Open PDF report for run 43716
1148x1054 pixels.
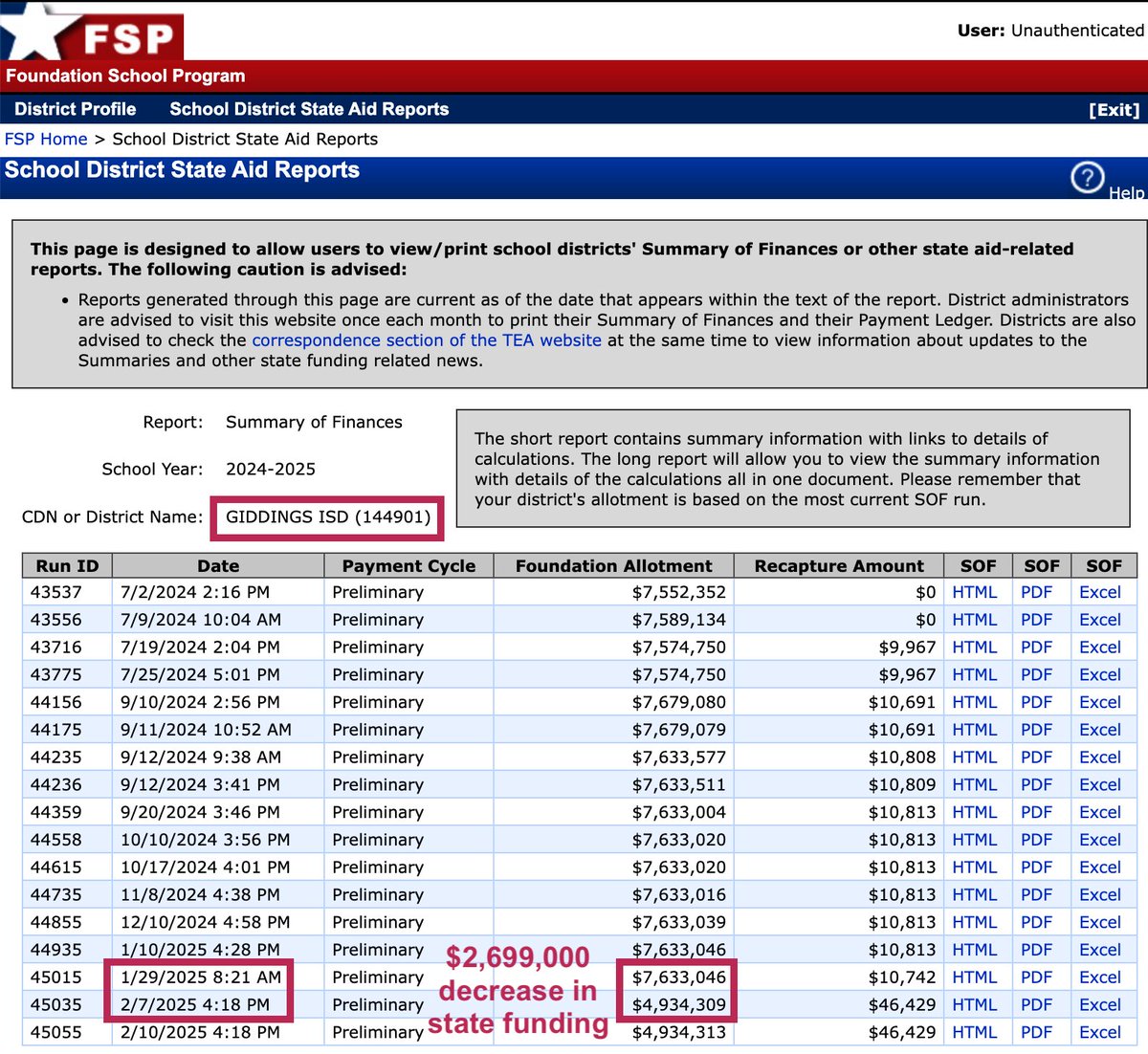(1036, 648)
